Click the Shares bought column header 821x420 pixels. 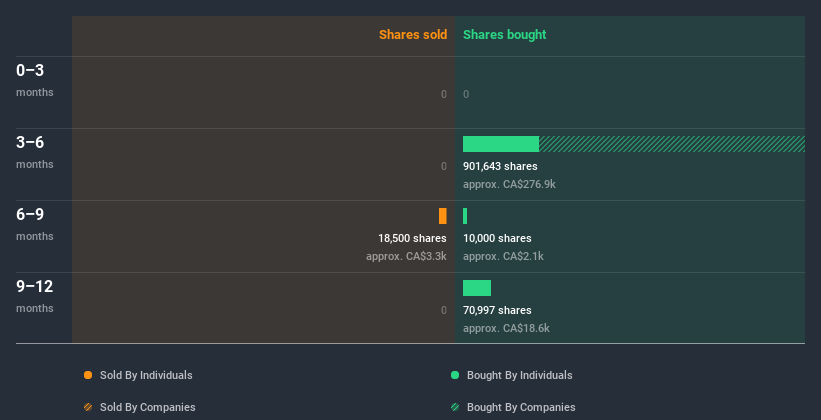[505, 35]
